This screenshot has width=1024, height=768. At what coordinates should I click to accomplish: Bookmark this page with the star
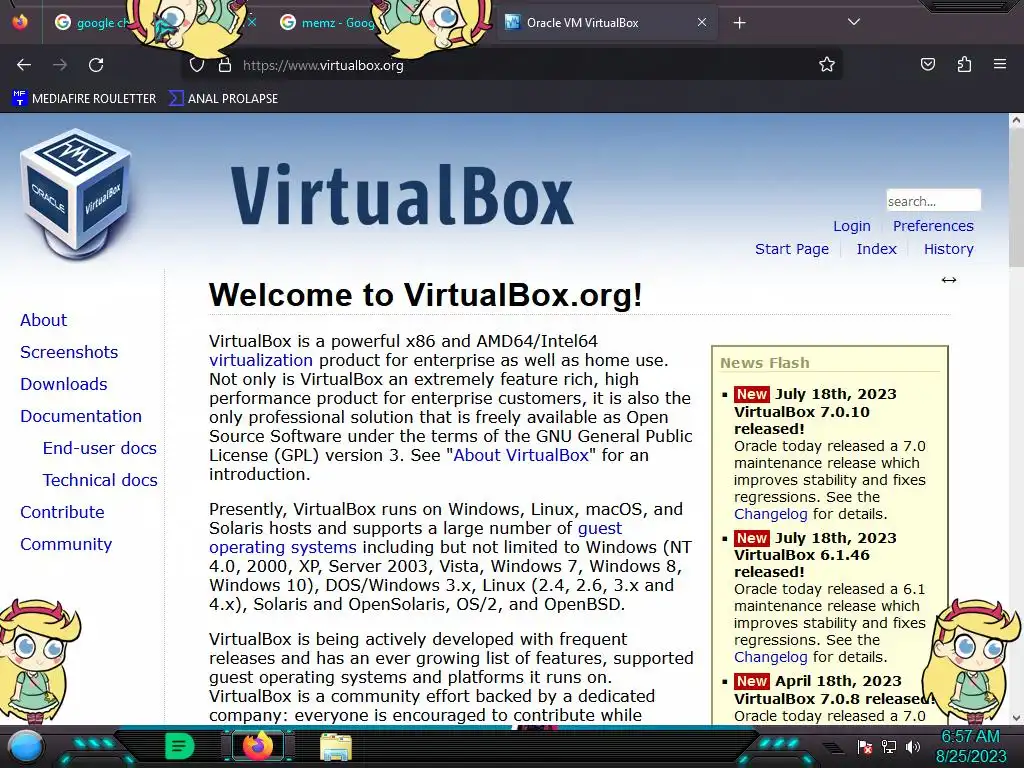tap(827, 65)
